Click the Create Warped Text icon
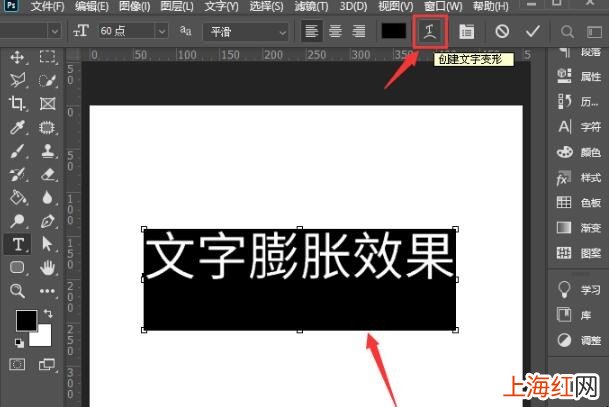 tap(430, 31)
